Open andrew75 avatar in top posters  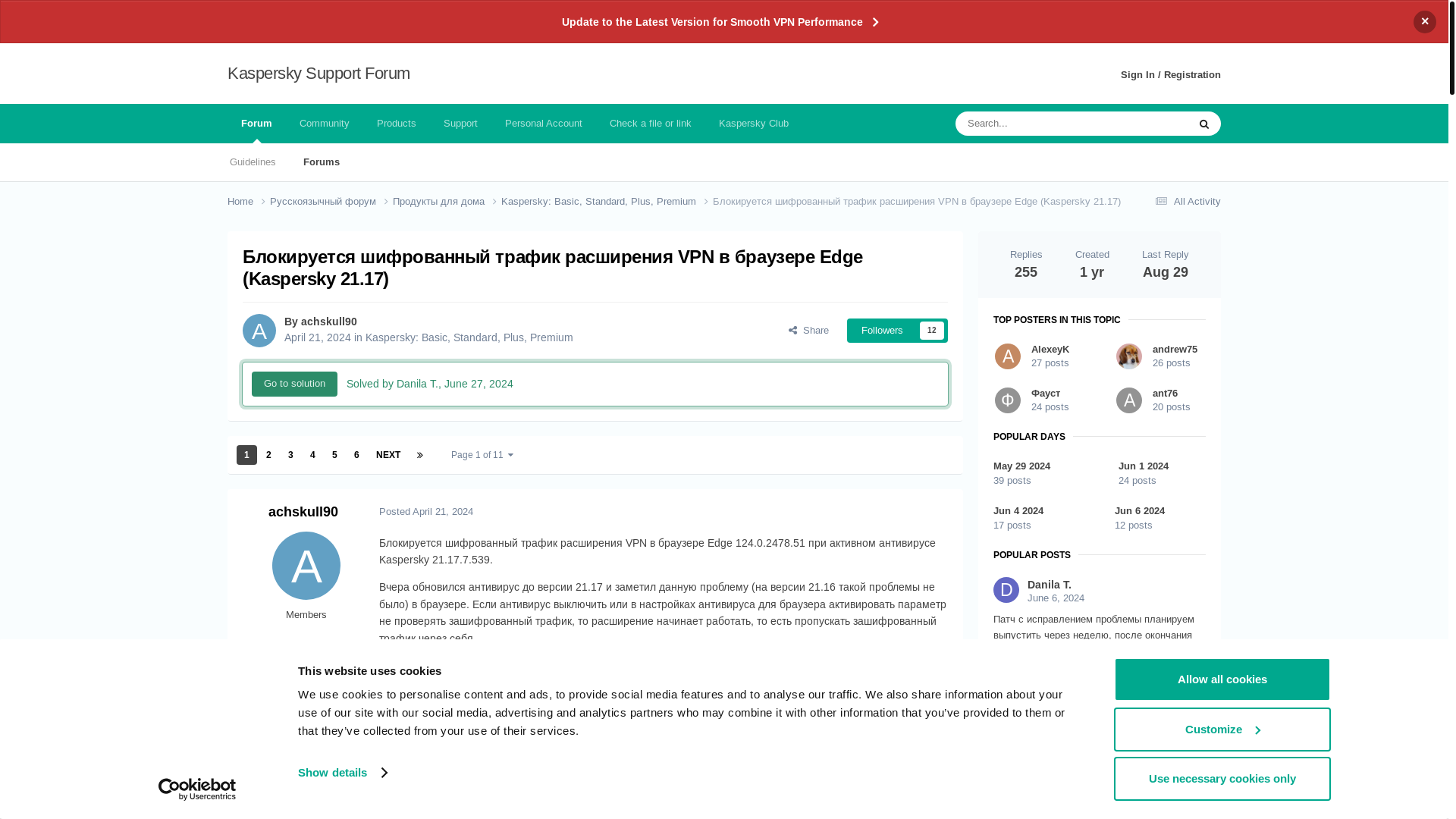(x=1129, y=356)
